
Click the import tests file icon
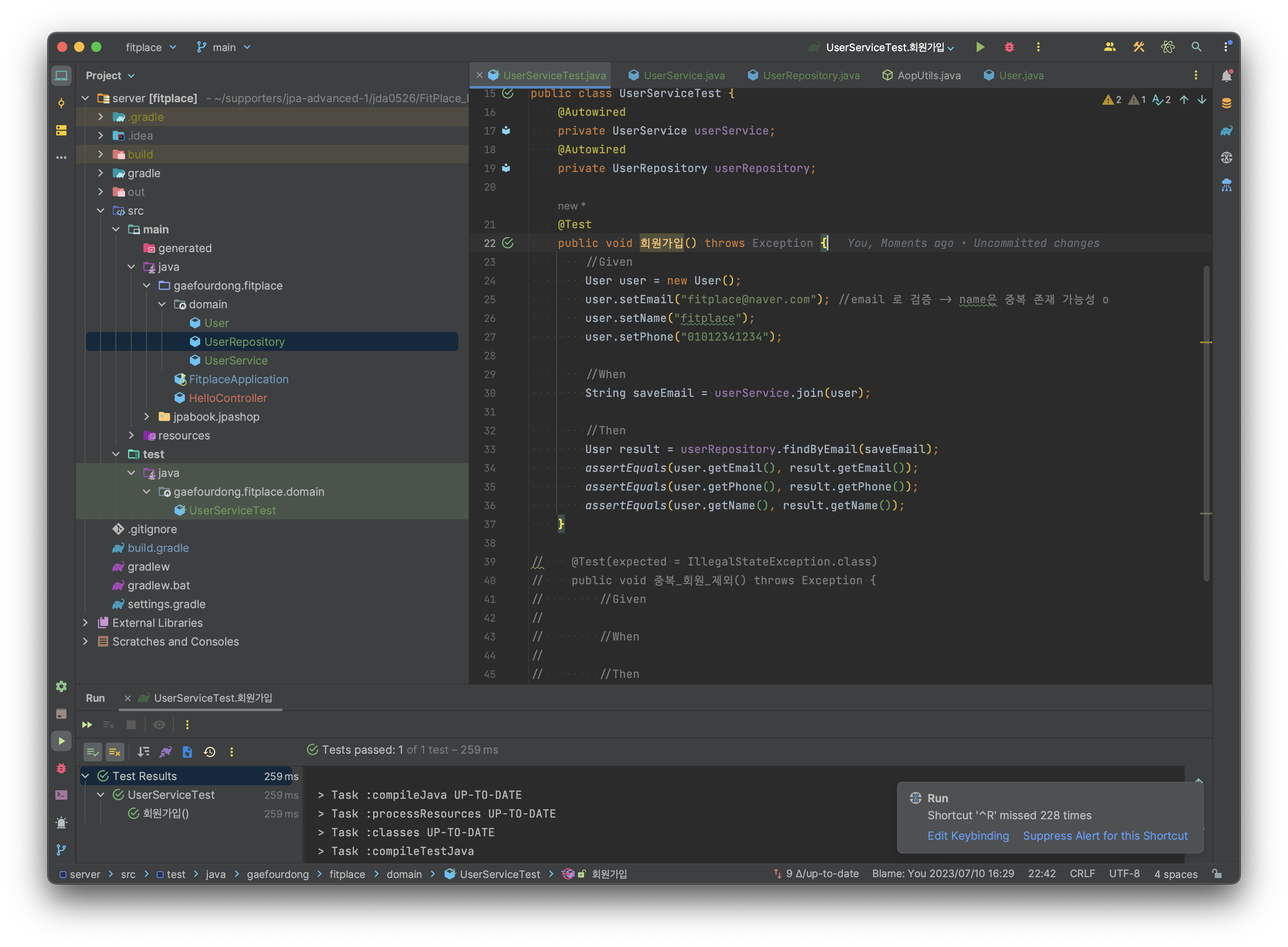(x=187, y=752)
